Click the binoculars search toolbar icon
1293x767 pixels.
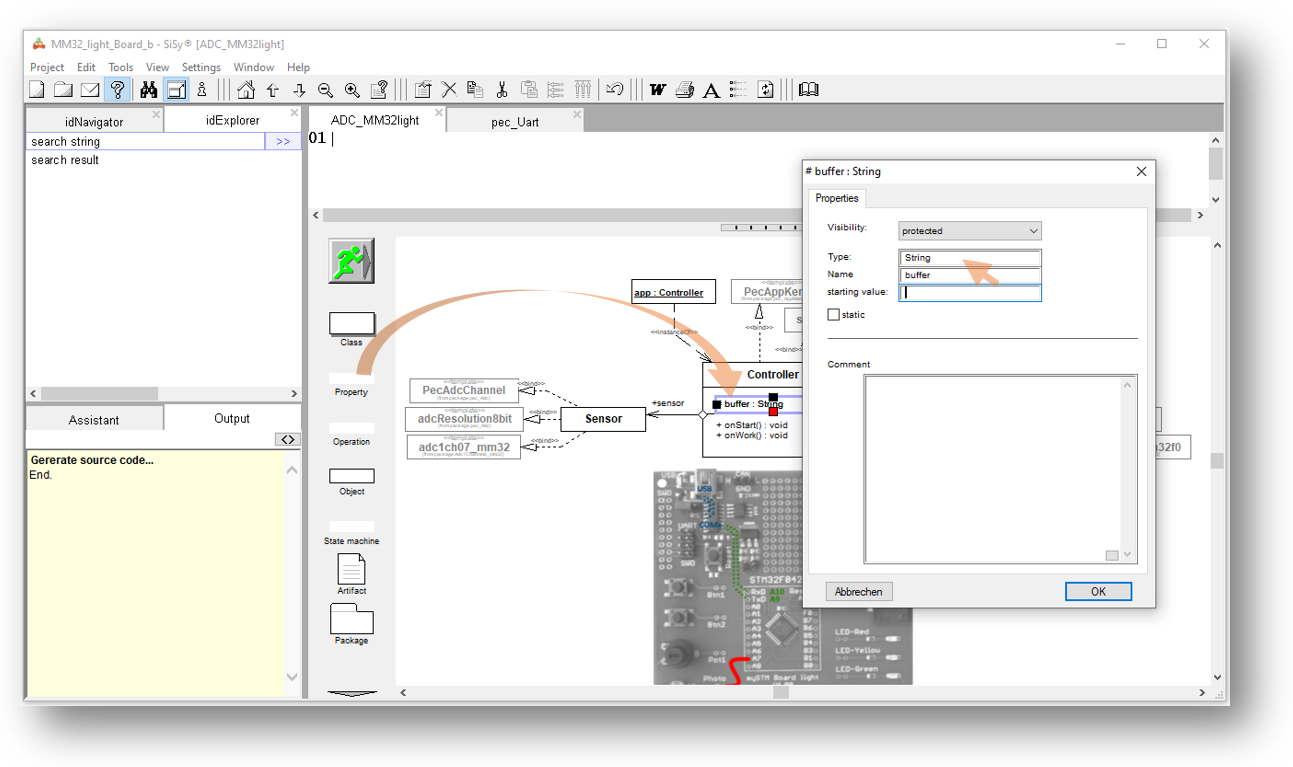pos(149,90)
